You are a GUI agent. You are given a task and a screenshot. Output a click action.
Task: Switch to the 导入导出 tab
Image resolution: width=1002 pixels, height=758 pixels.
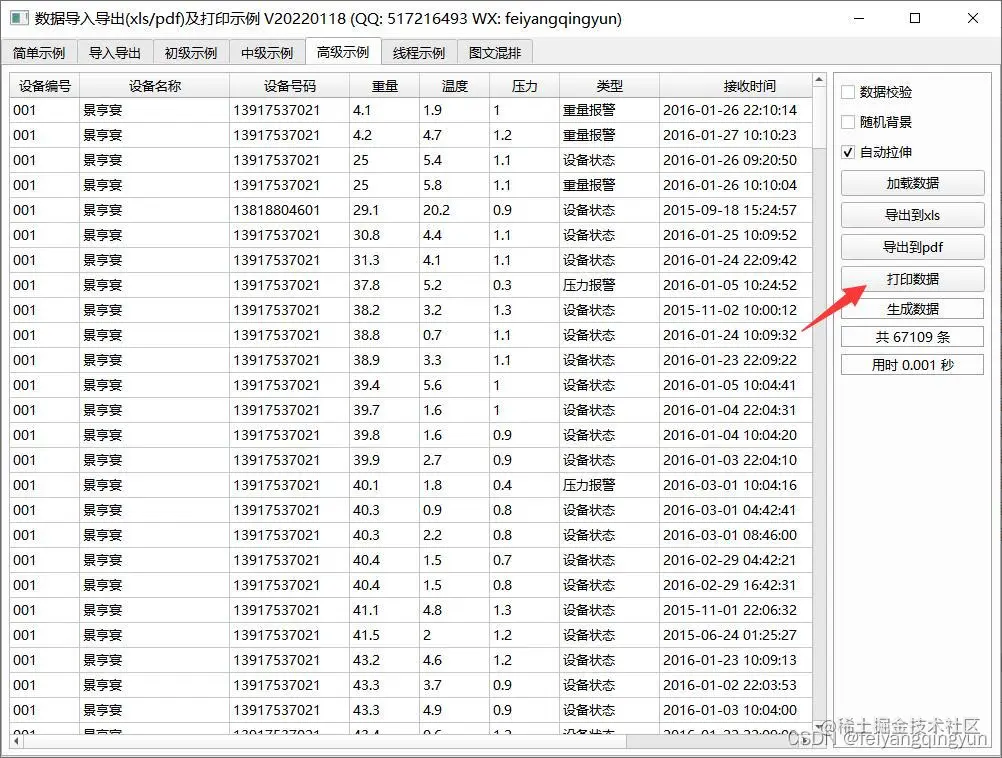[115, 52]
